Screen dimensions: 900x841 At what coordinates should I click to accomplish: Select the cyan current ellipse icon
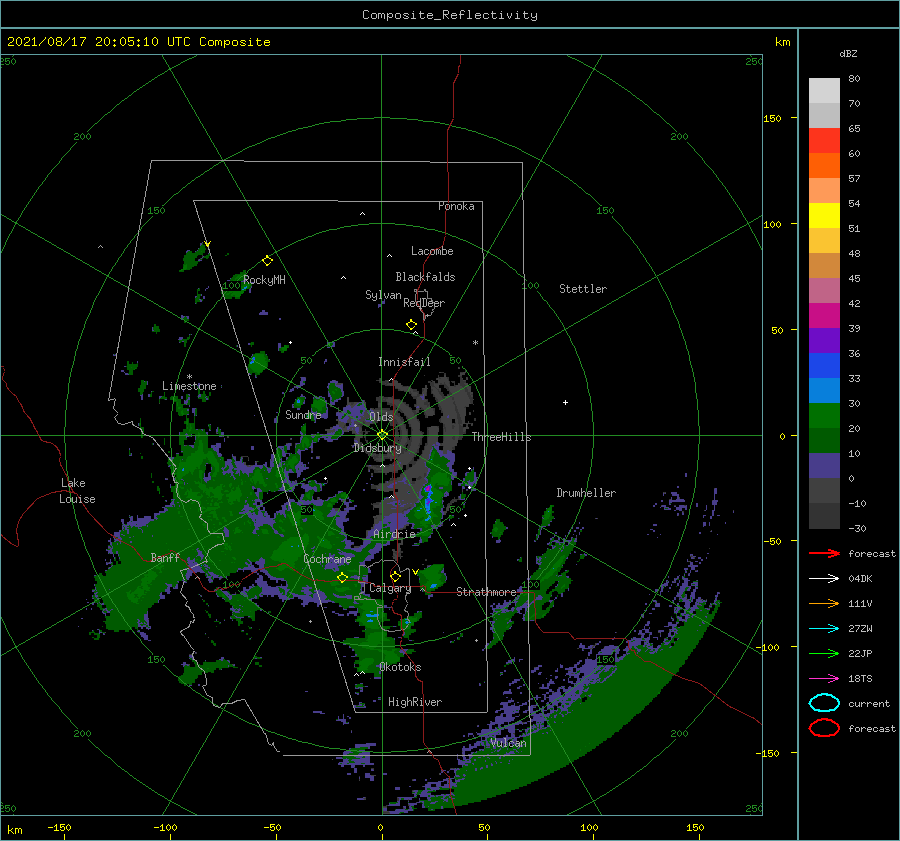[x=824, y=703]
